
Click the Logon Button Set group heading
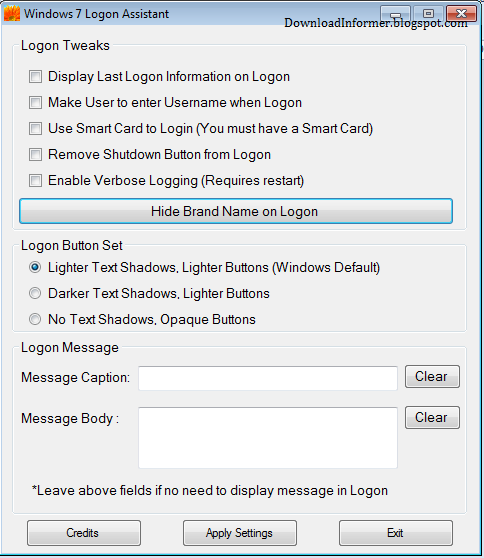pyautogui.click(x=72, y=246)
